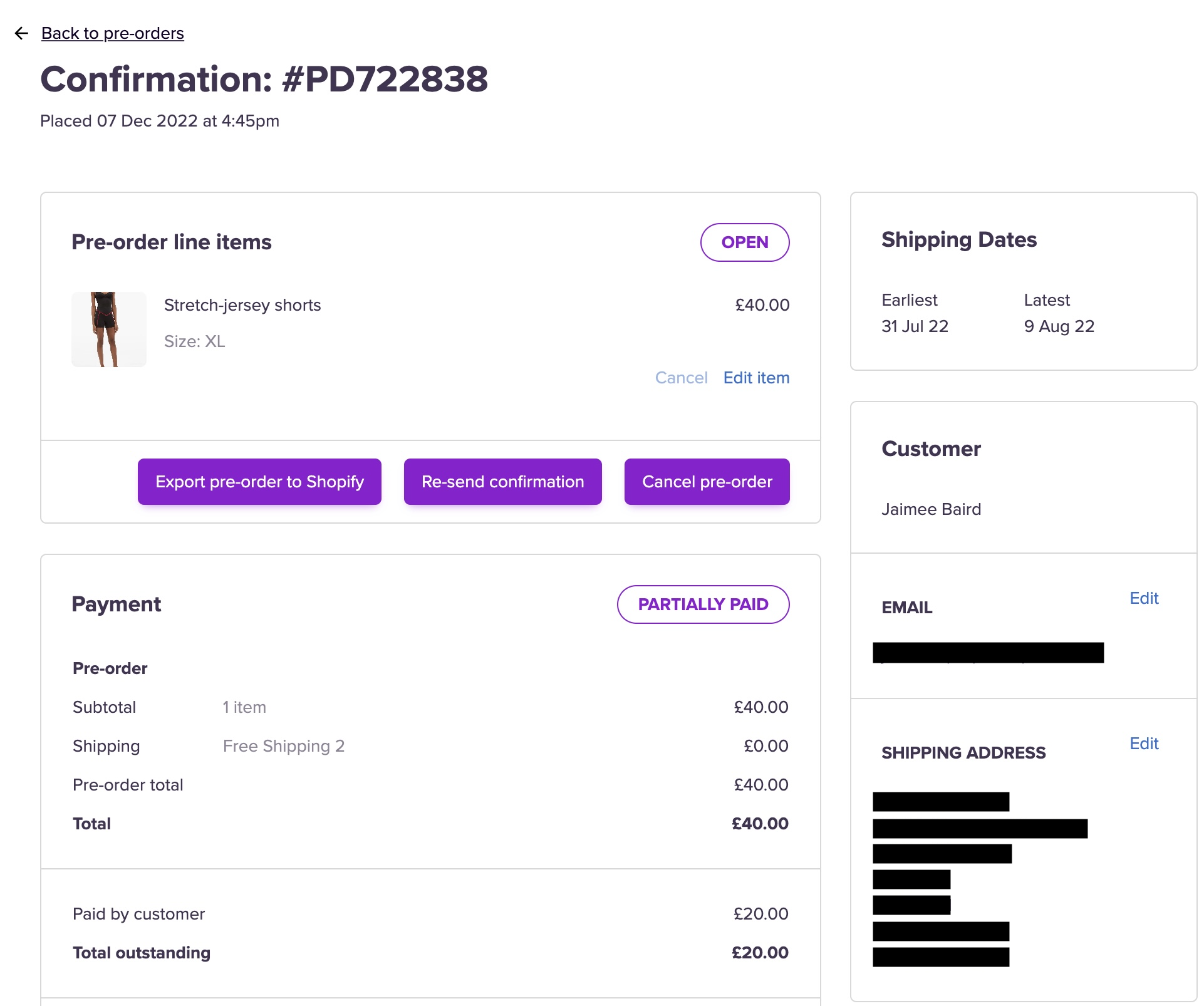This screenshot has width=1204, height=1006.
Task: Click the Edit item link
Action: point(756,378)
